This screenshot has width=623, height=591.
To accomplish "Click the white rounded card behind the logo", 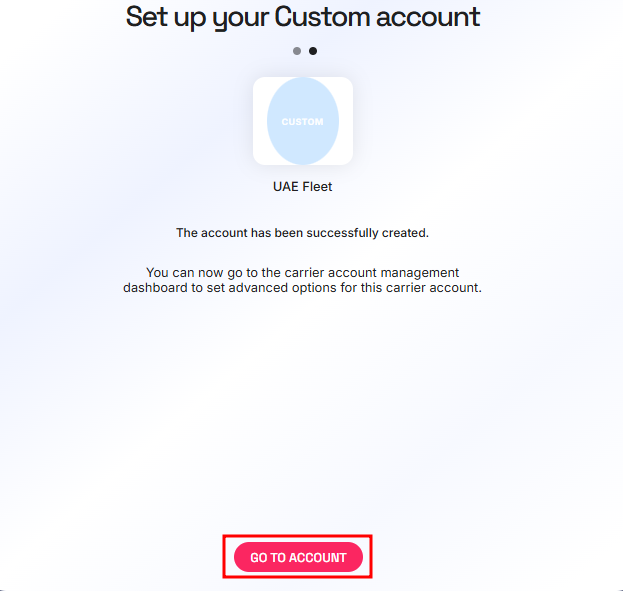I will point(303,121).
